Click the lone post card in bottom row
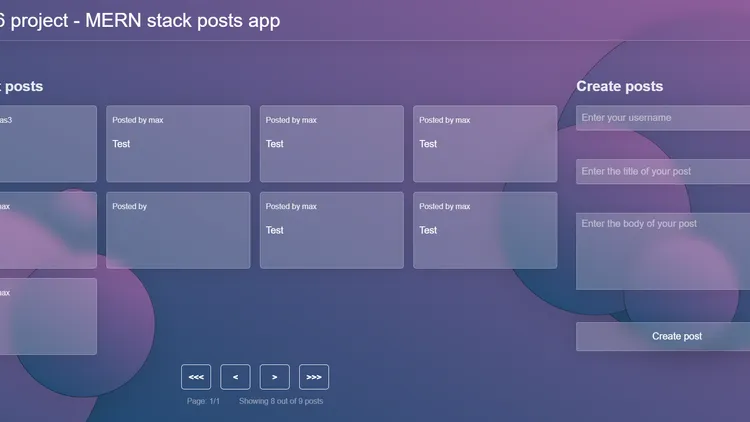Screen dimensions: 750x422 (48, 316)
